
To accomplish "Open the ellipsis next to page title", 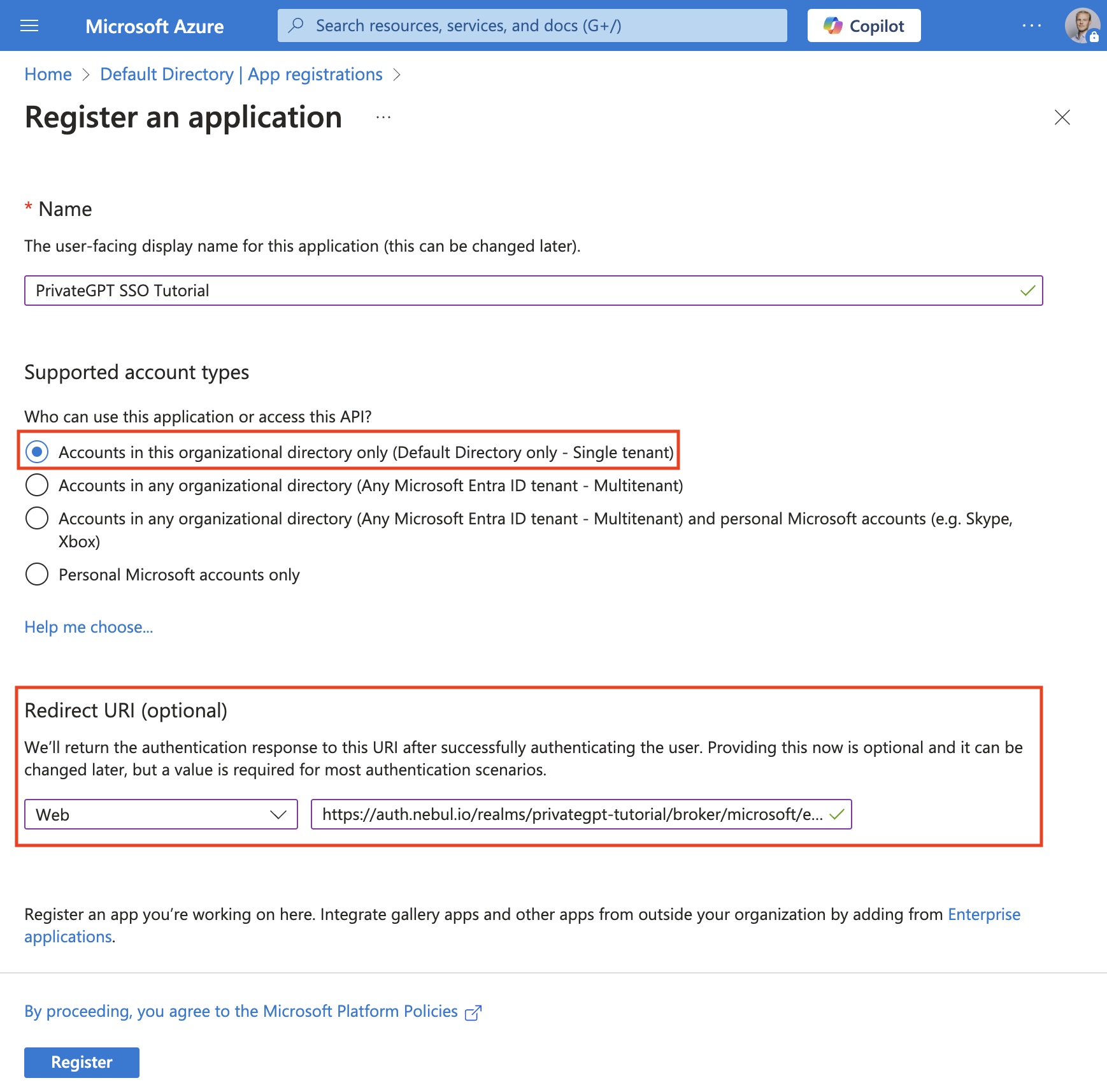I will pyautogui.click(x=383, y=117).
